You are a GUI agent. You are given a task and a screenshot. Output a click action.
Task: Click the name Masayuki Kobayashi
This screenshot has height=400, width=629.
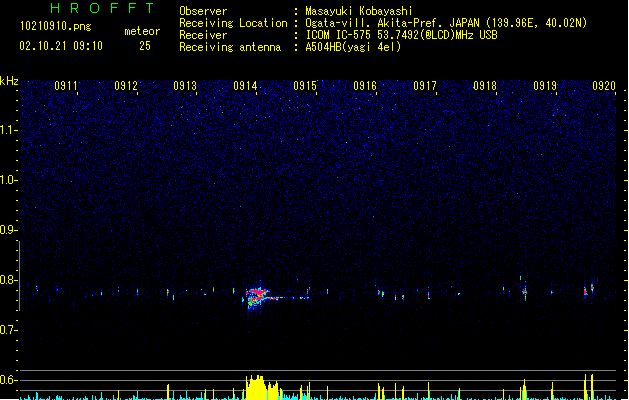point(359,11)
